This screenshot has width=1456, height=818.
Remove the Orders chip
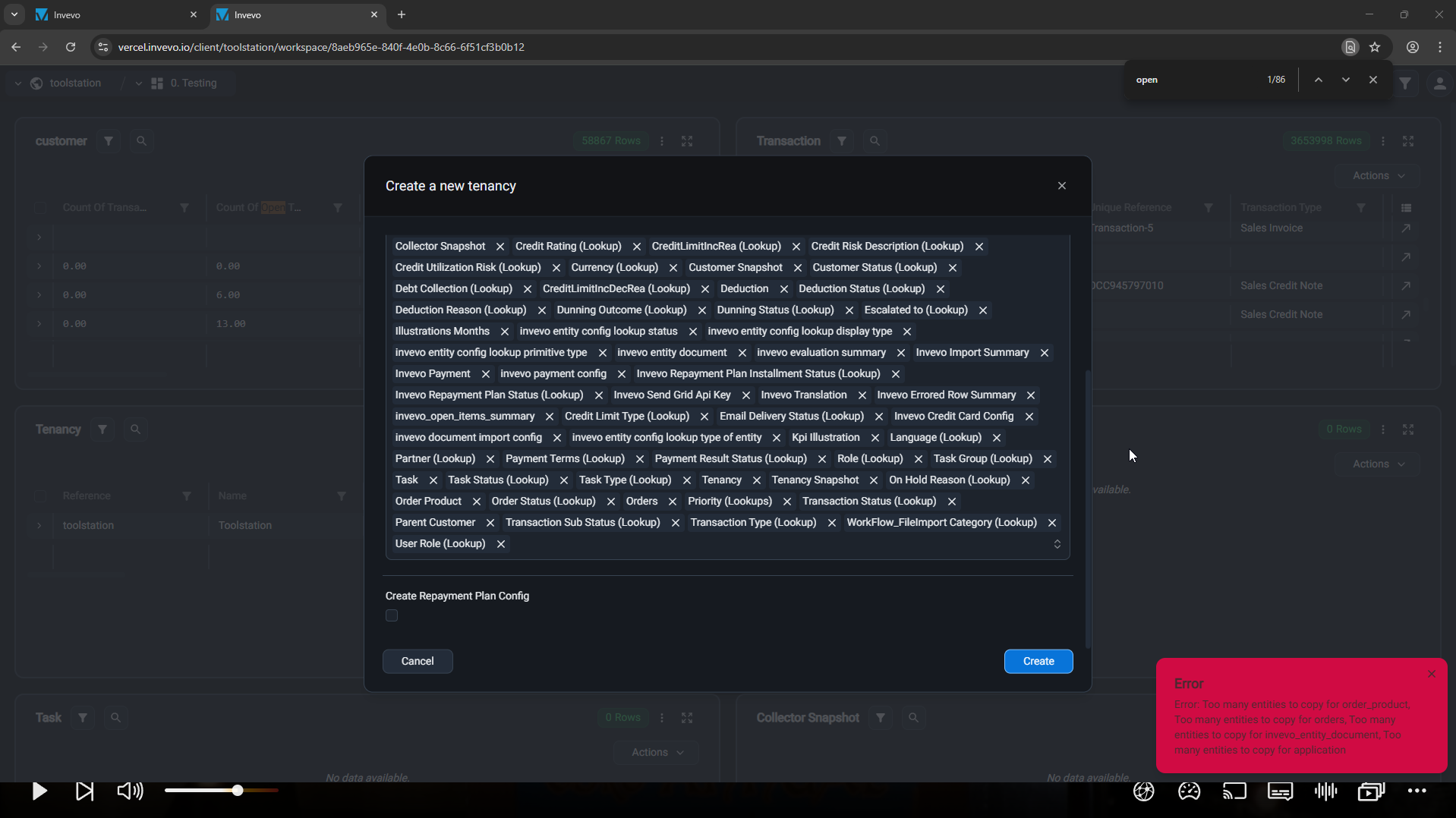(672, 502)
